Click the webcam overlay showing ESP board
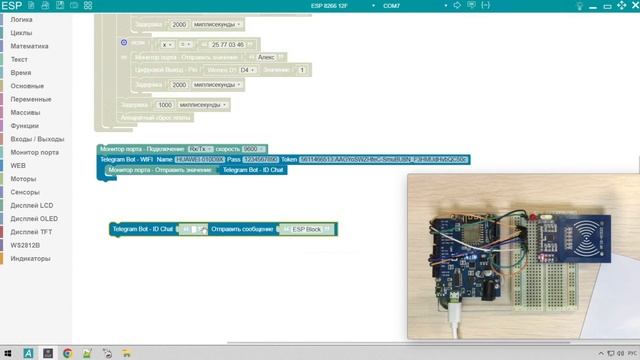The height and width of the screenshot is (360, 640). 523,256
